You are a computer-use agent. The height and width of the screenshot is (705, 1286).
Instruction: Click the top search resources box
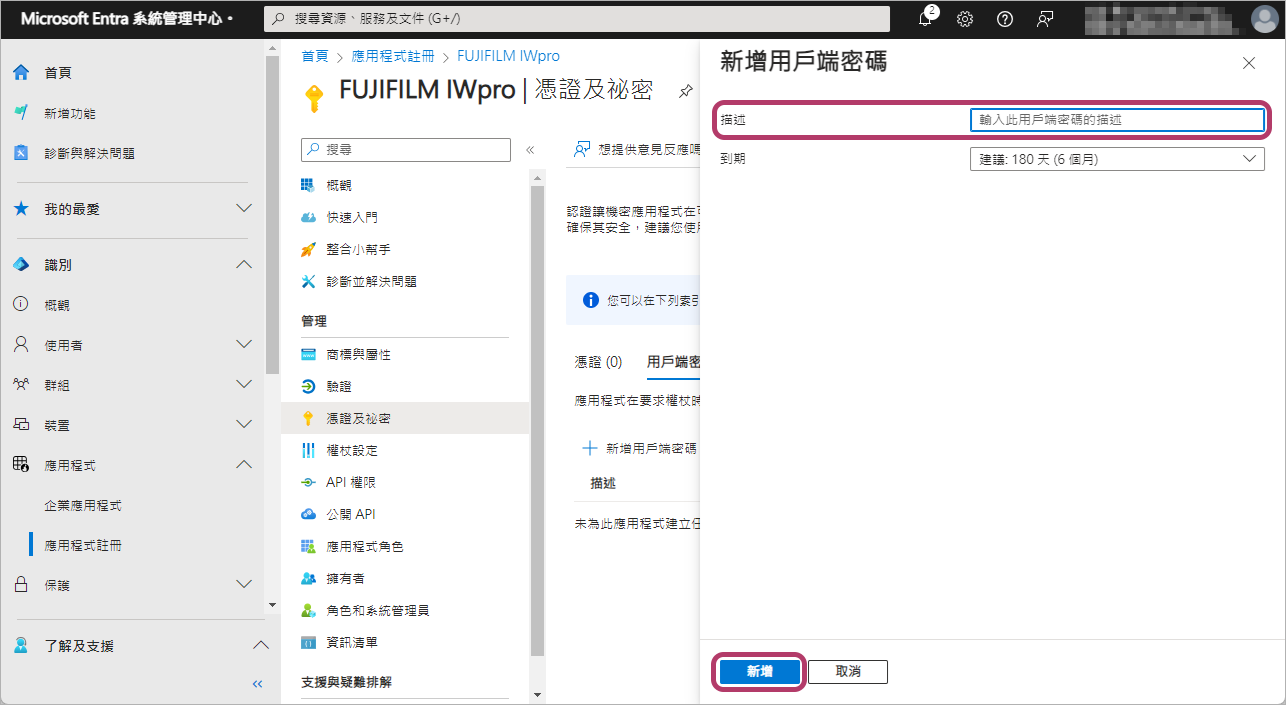pyautogui.click(x=577, y=19)
